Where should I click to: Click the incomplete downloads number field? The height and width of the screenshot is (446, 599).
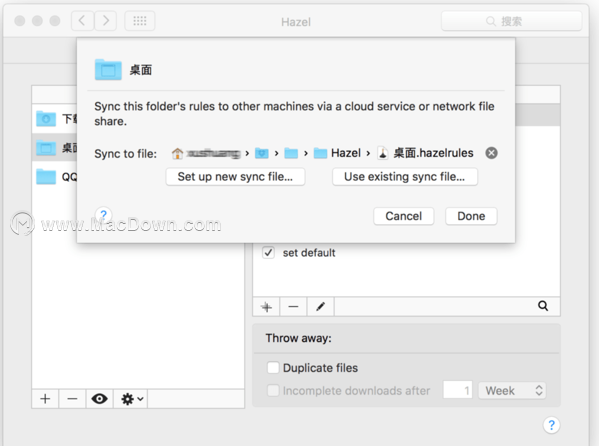tap(458, 390)
